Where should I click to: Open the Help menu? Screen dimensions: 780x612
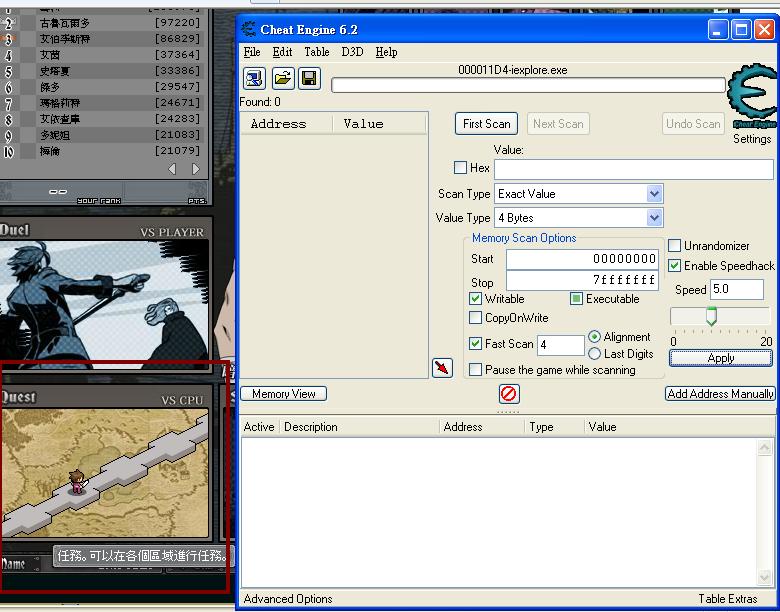coord(386,52)
